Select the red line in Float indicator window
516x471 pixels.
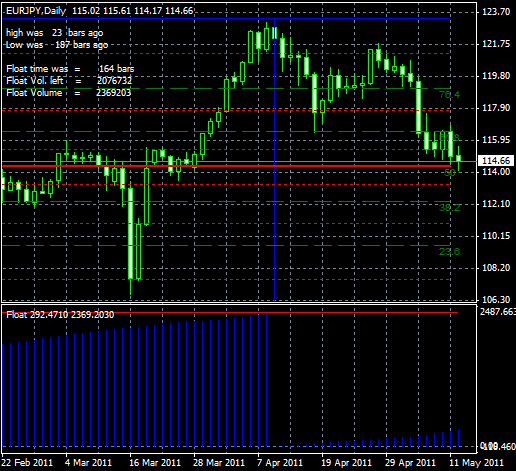pyautogui.click(x=230, y=313)
